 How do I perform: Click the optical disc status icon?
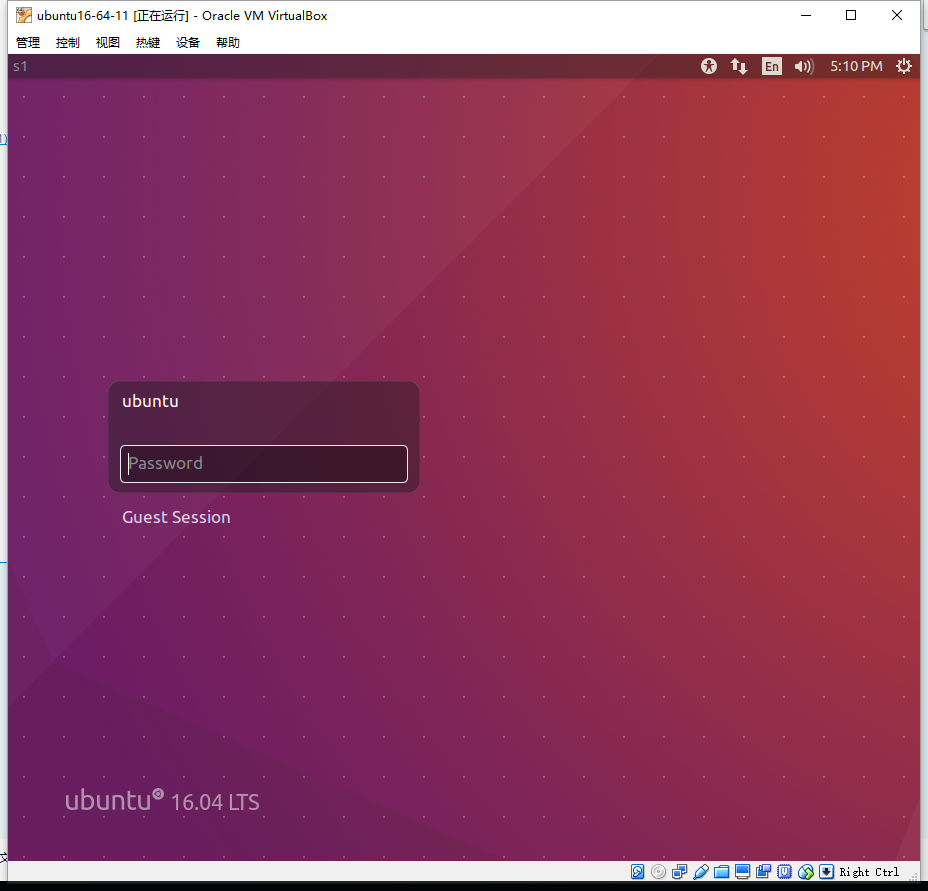click(658, 871)
